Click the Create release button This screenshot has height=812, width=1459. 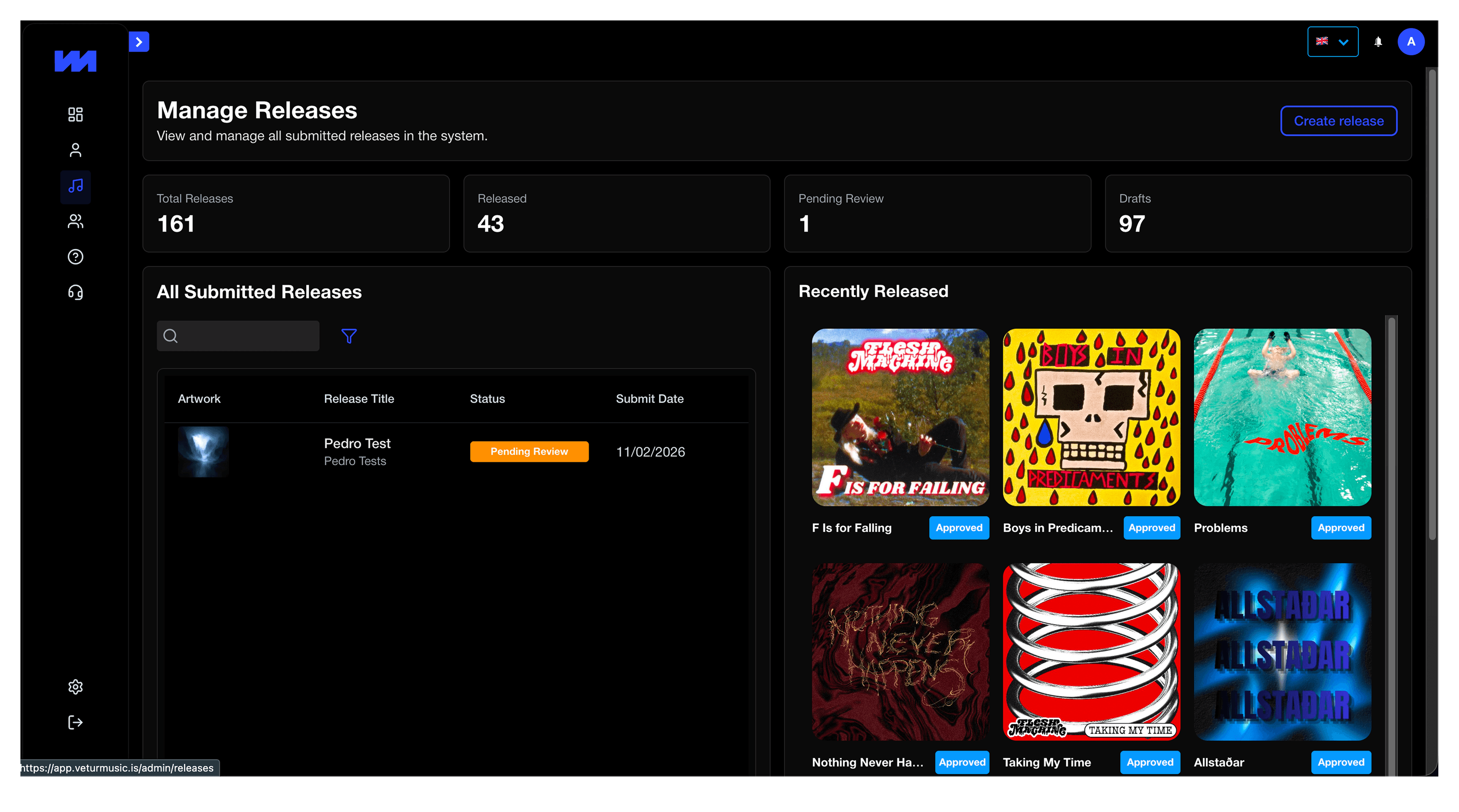click(1338, 121)
